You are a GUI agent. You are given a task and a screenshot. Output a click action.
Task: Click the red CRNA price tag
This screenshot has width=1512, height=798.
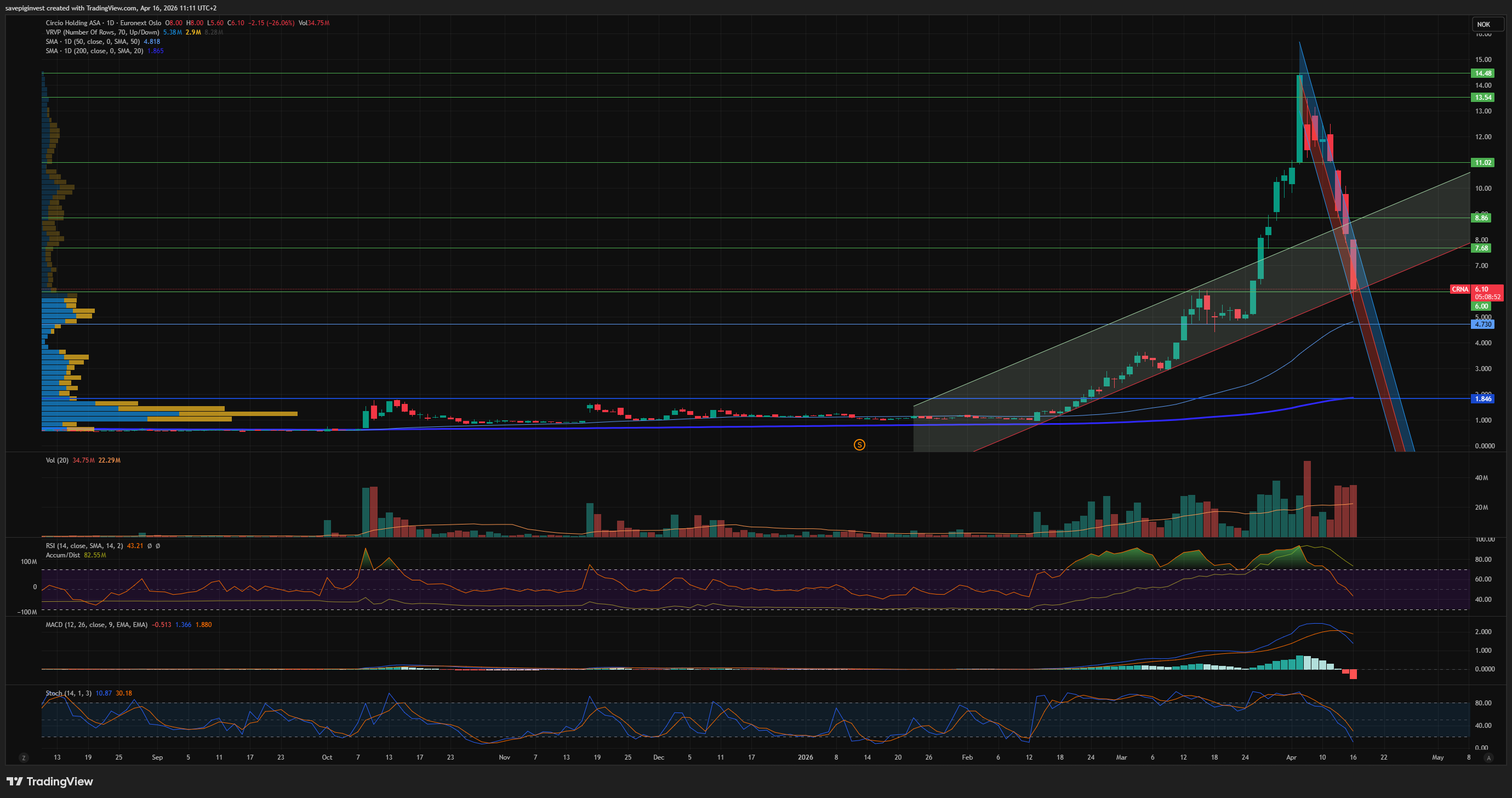[x=1460, y=289]
